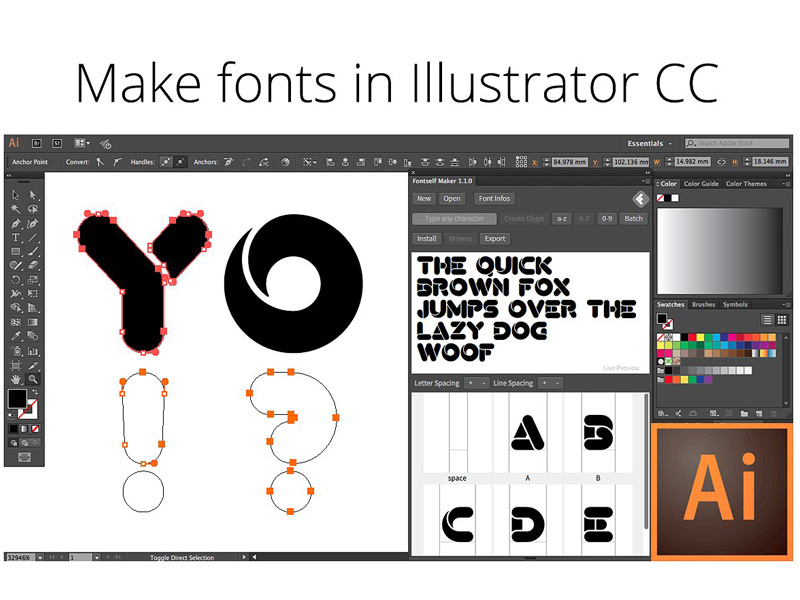
Task: Set paint mode to Color
Action: pyautogui.click(x=13, y=429)
